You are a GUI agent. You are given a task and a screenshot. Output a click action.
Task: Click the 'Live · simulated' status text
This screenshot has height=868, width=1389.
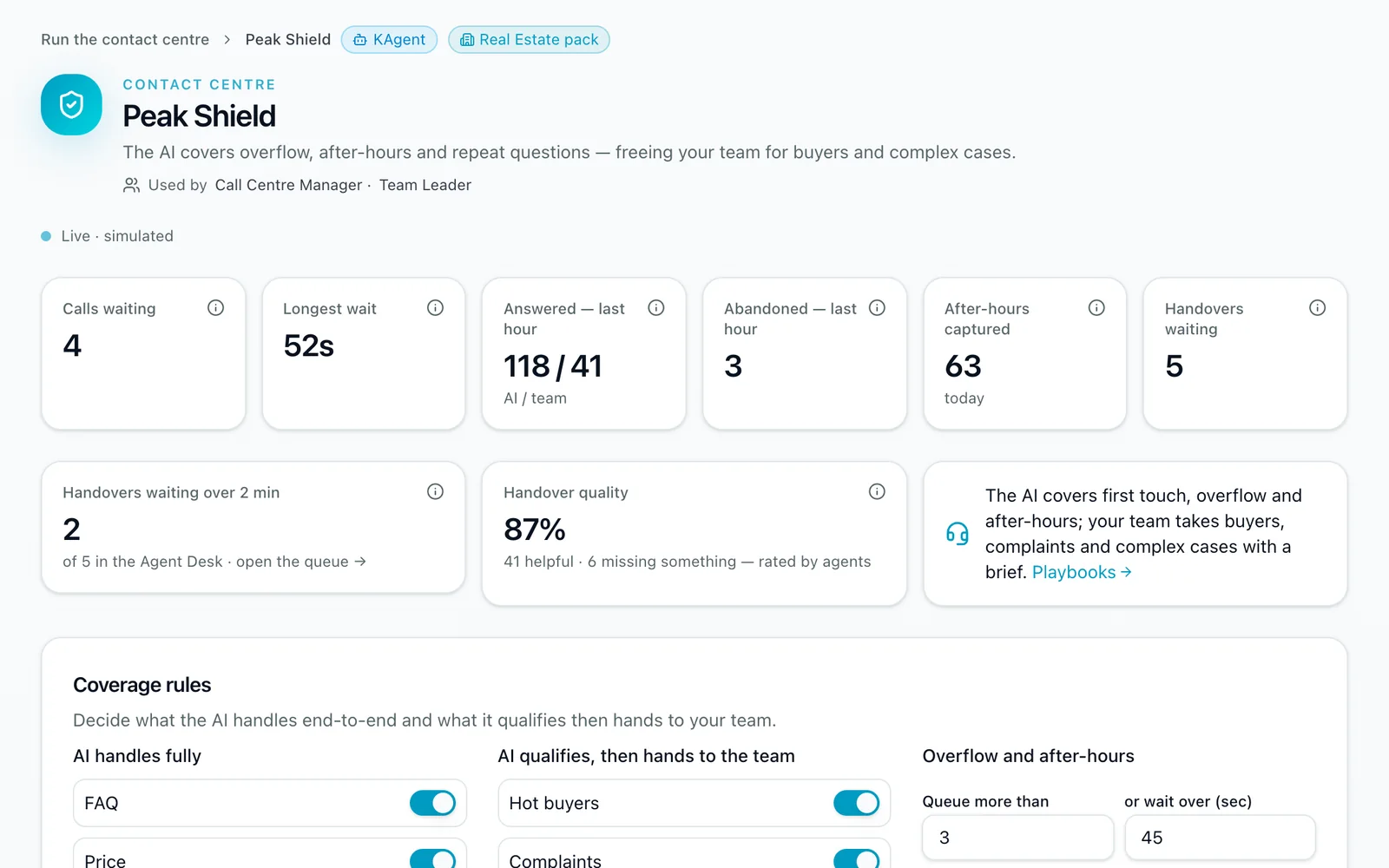point(117,236)
